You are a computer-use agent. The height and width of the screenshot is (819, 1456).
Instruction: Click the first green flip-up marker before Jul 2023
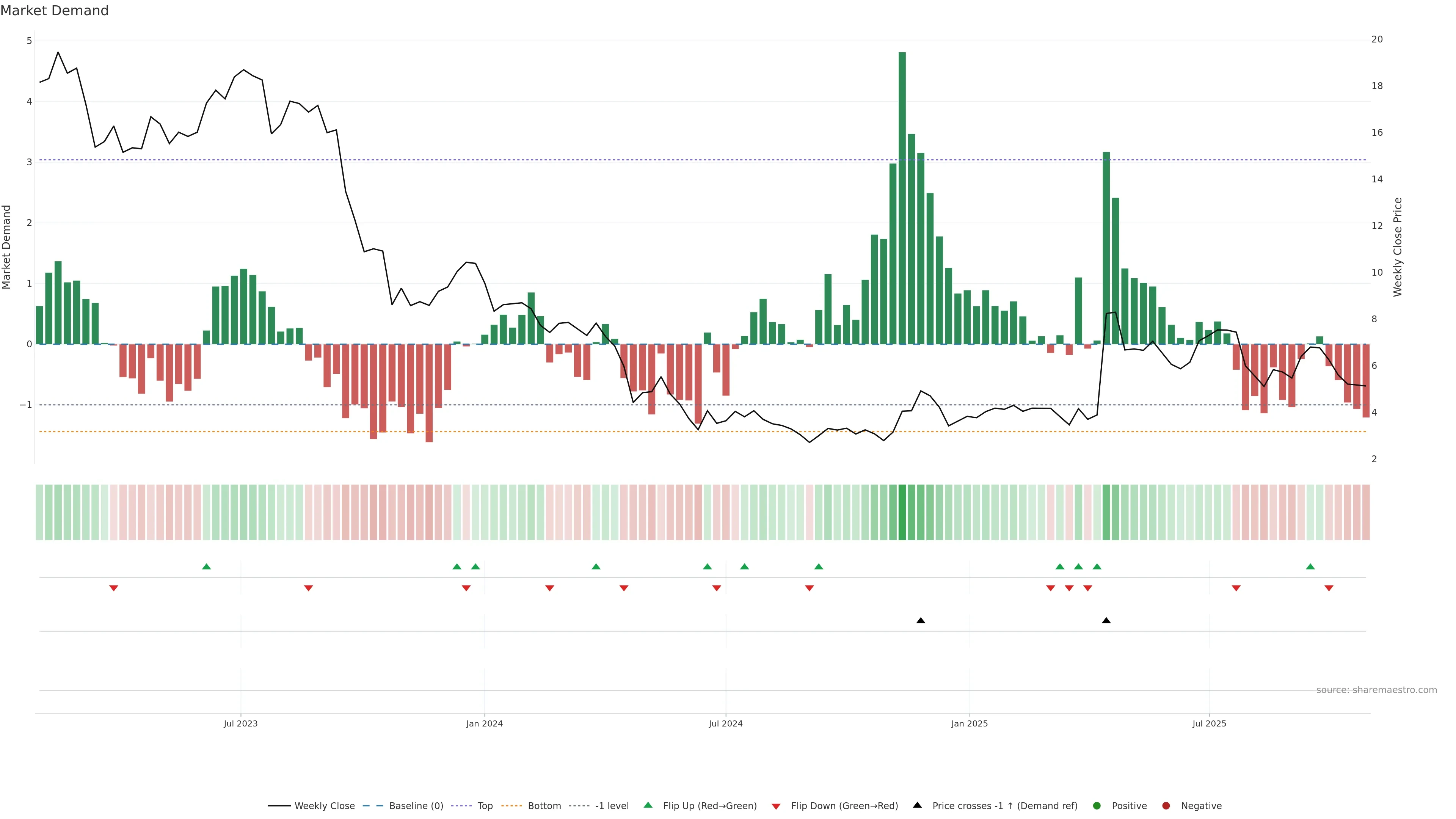(x=206, y=567)
